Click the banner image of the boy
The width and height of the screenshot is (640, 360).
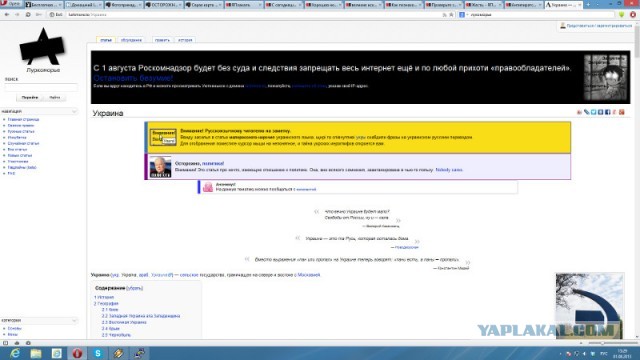pos(606,77)
